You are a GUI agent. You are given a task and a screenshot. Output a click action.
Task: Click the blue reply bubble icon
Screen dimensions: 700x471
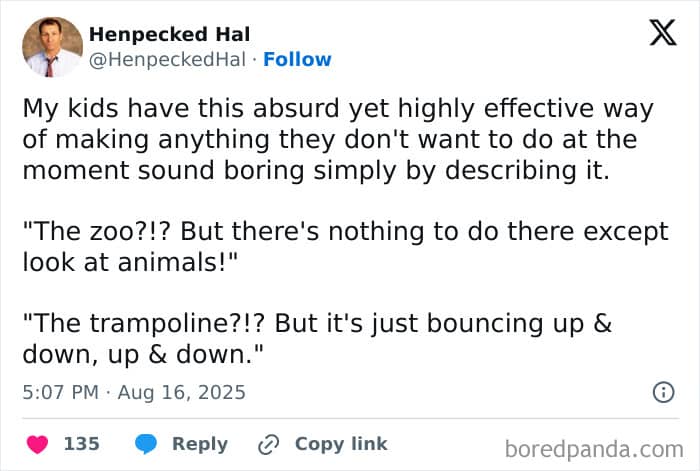coord(146,444)
